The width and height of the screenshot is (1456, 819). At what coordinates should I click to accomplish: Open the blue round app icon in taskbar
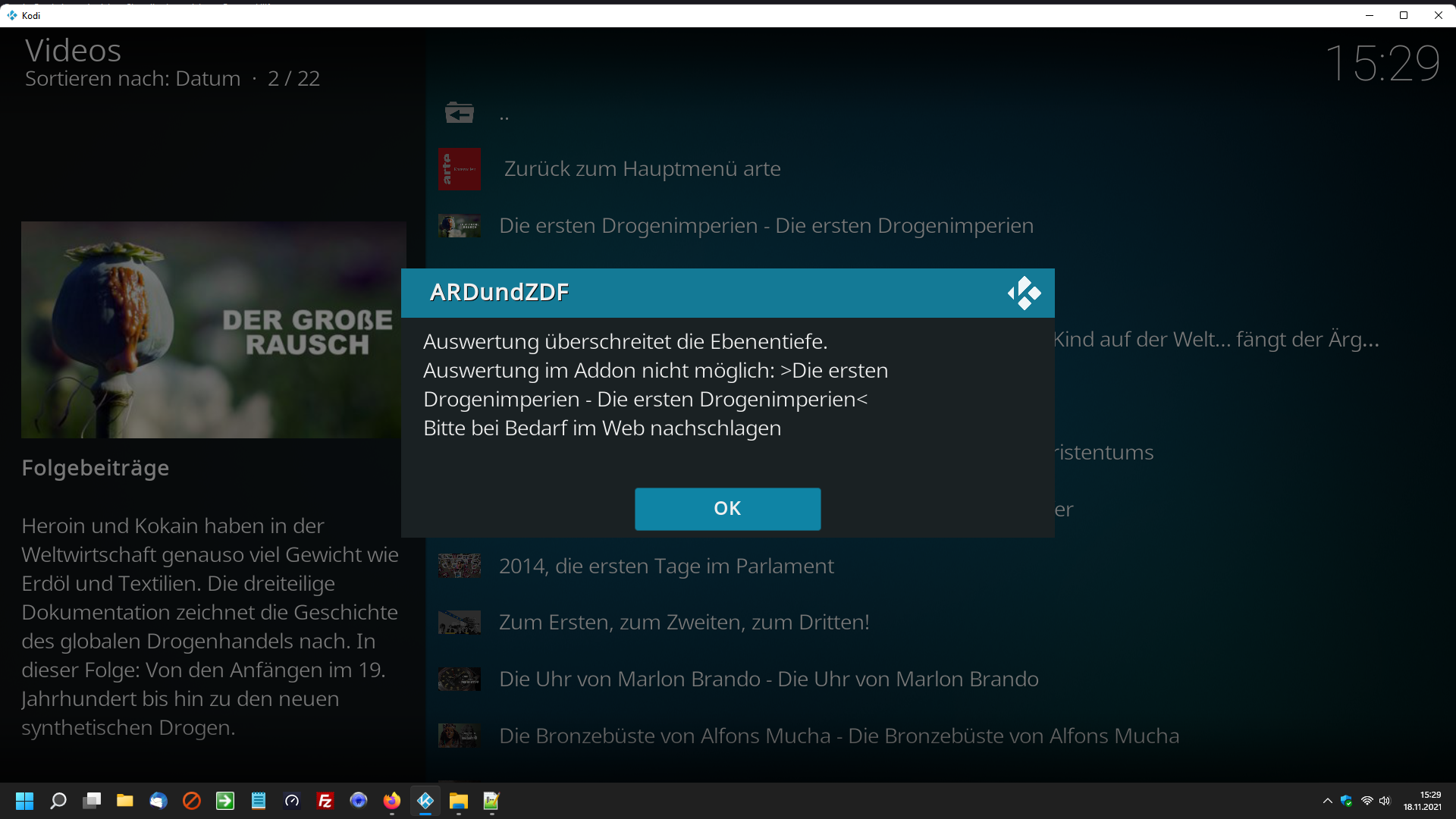(x=359, y=801)
